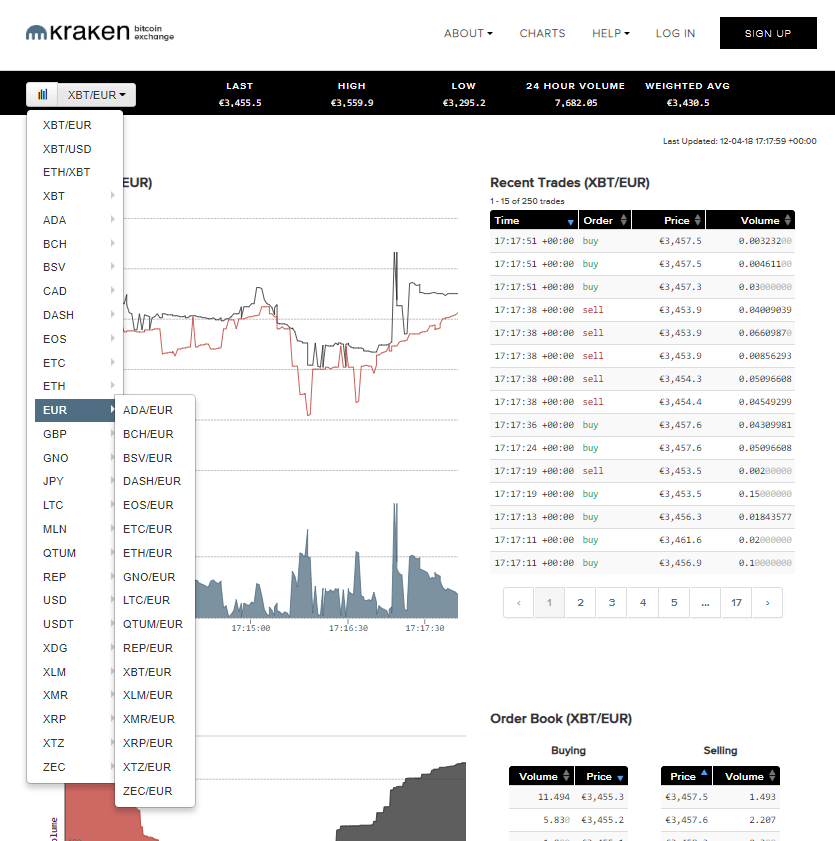Image resolution: width=835 pixels, height=841 pixels.
Task: Pick XRP/EUR in the EUR submenu
Action: (x=147, y=743)
